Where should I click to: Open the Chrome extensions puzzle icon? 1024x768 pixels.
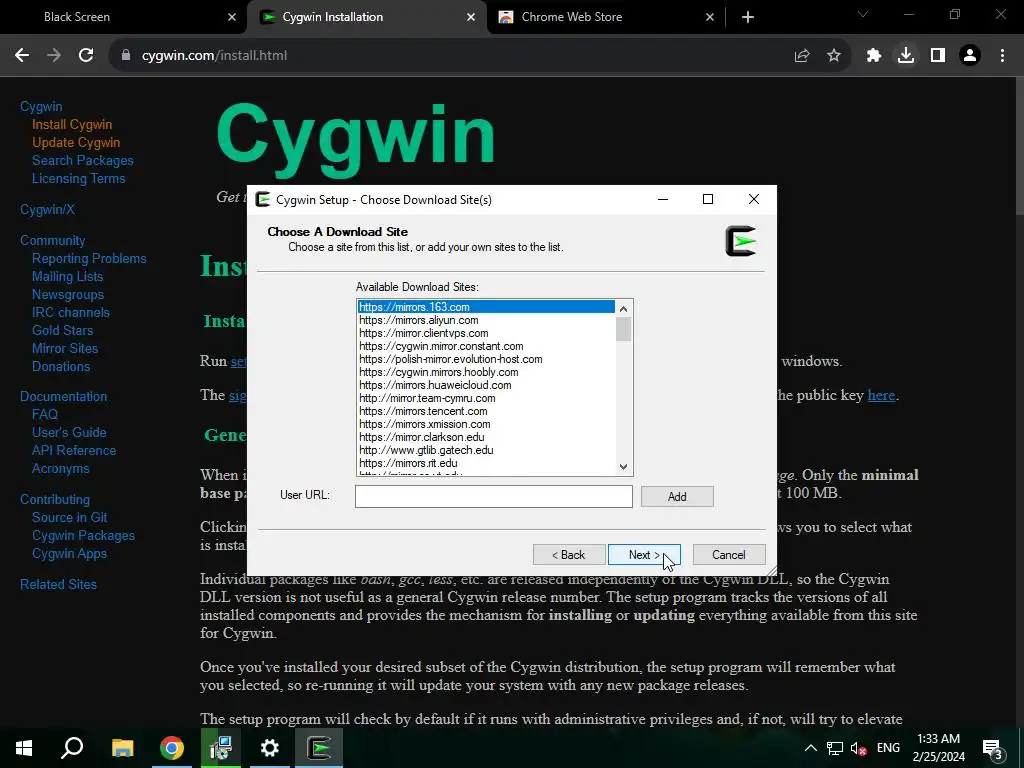click(874, 56)
